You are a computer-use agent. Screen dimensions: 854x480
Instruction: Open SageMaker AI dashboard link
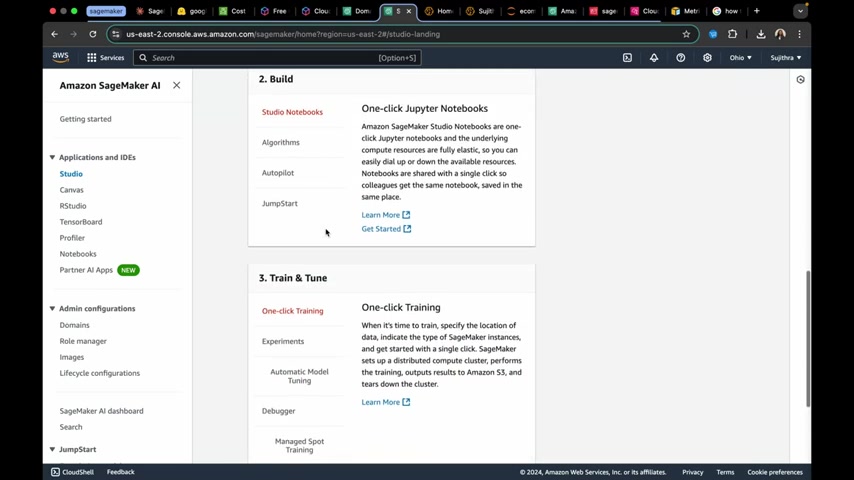click(101, 411)
